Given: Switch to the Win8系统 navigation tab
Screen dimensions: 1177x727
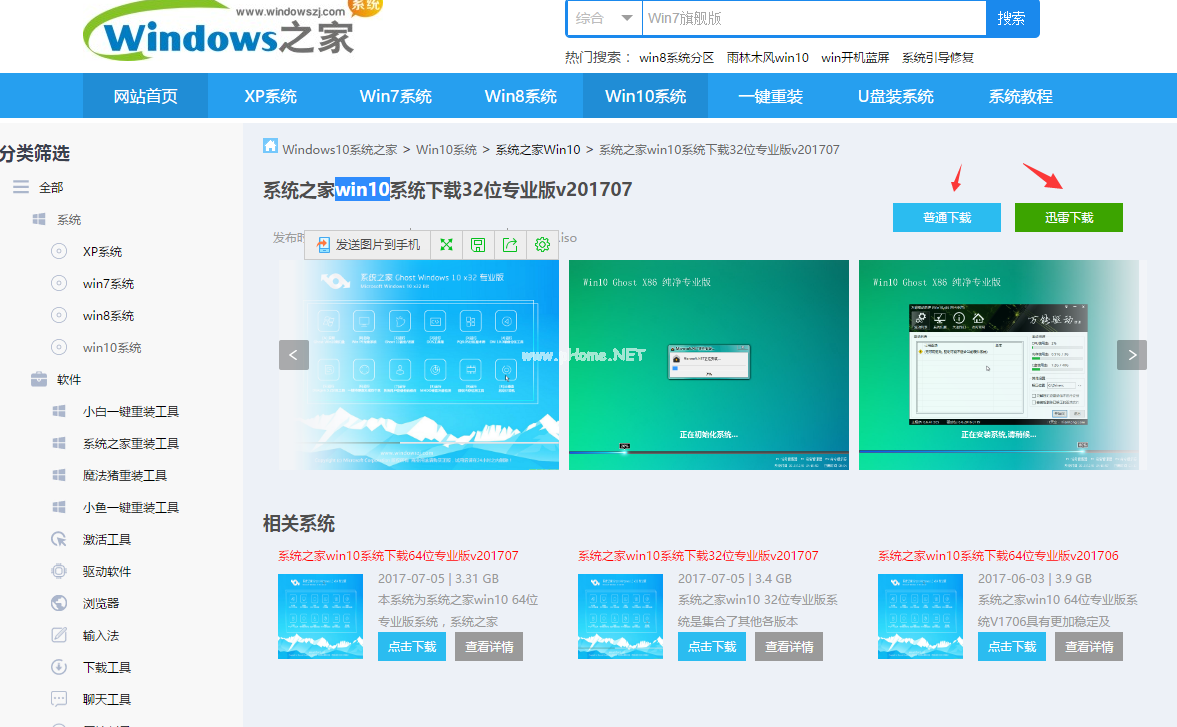Looking at the screenshot, I should [520, 95].
